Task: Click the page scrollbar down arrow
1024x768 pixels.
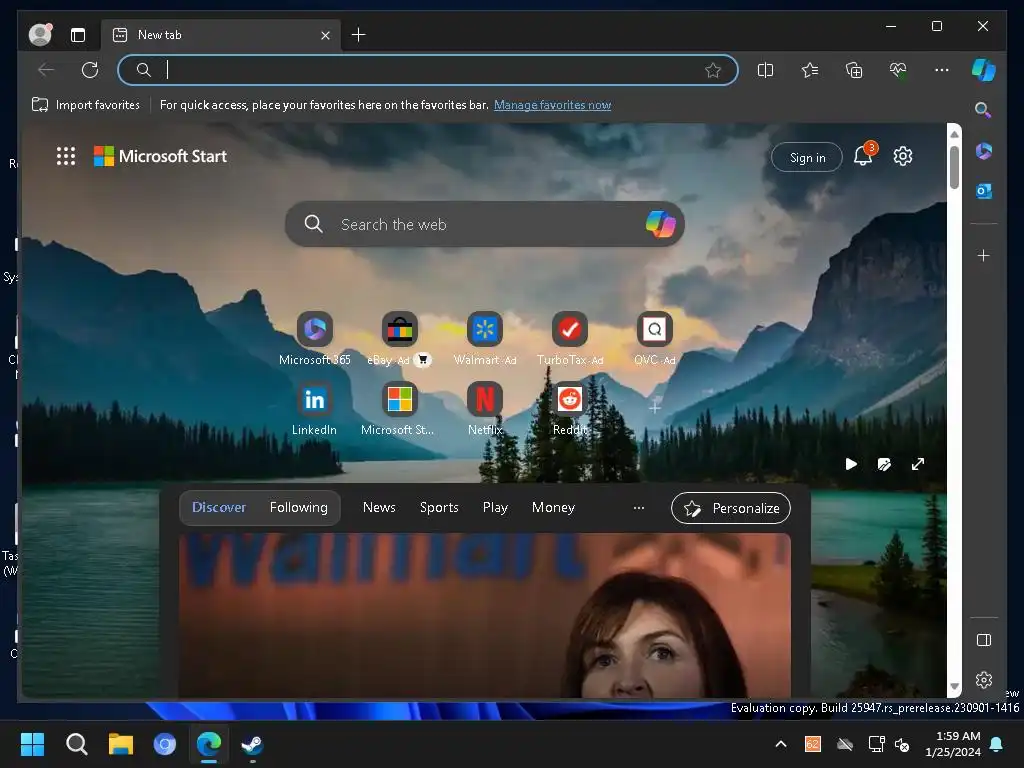Action: 954,686
